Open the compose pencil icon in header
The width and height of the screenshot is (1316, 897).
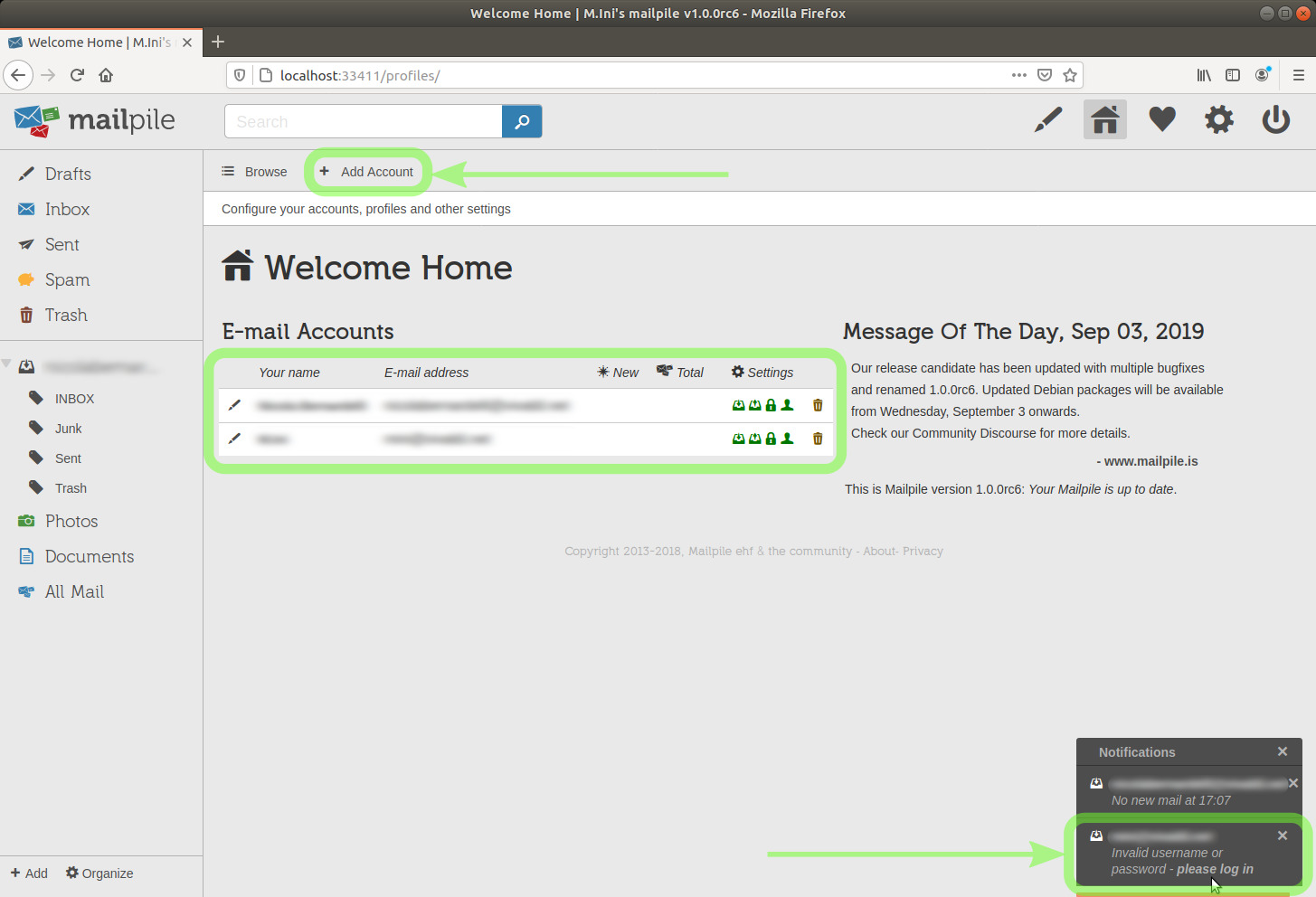[1048, 119]
